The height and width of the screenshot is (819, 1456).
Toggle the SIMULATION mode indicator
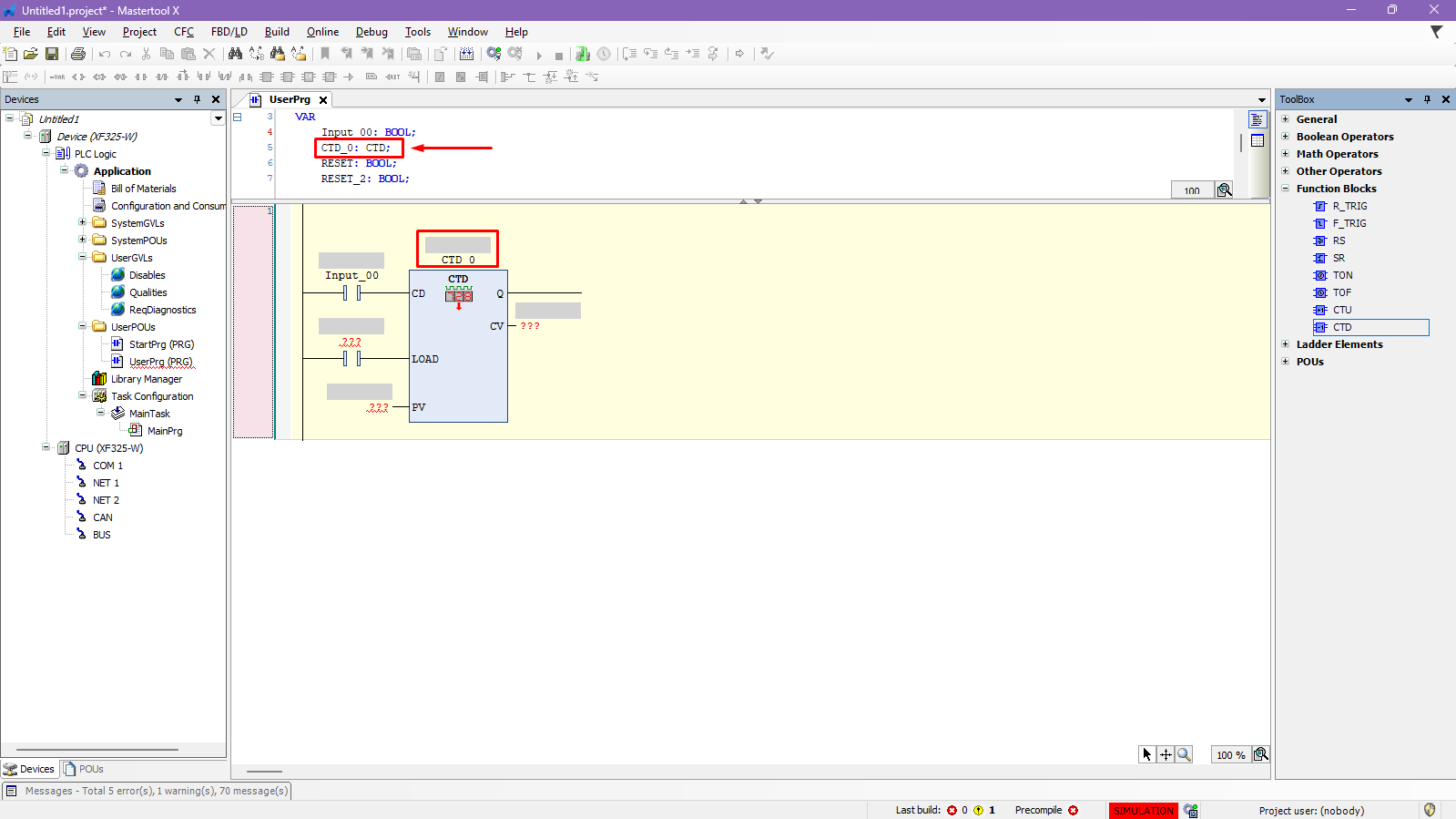[x=1143, y=810]
